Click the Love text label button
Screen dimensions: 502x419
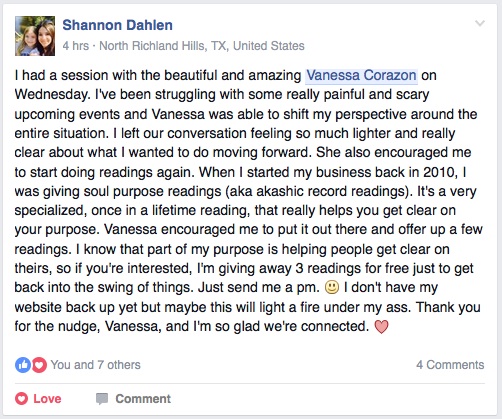[47, 399]
